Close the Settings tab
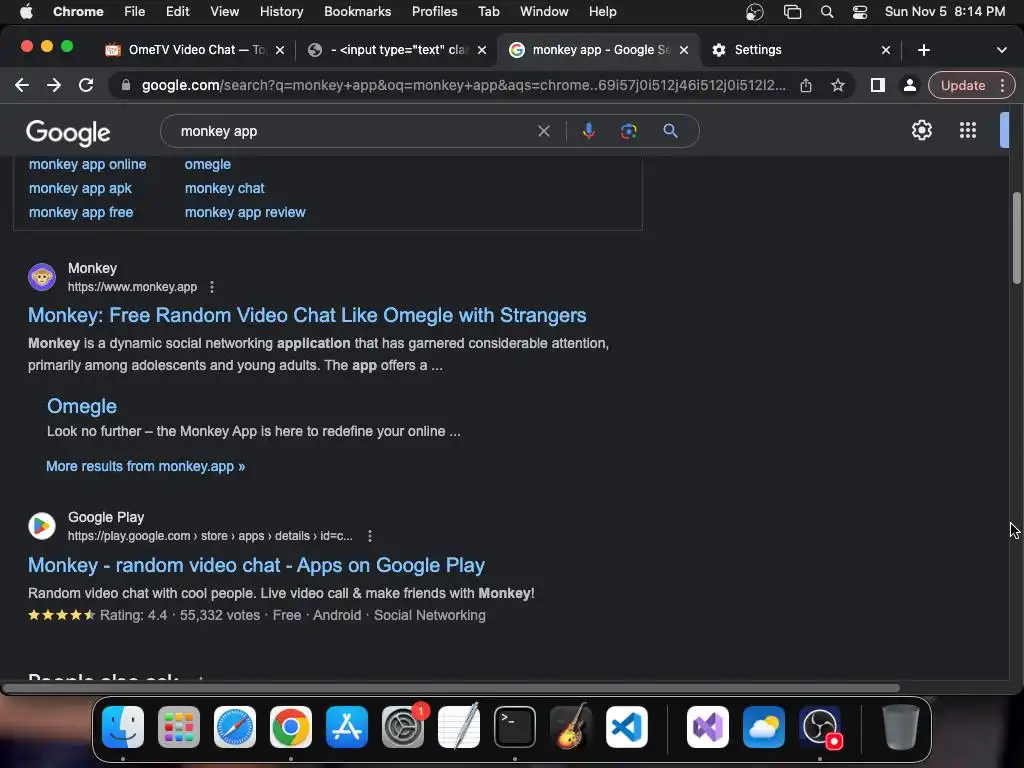The width and height of the screenshot is (1024, 768). pyautogui.click(x=886, y=50)
